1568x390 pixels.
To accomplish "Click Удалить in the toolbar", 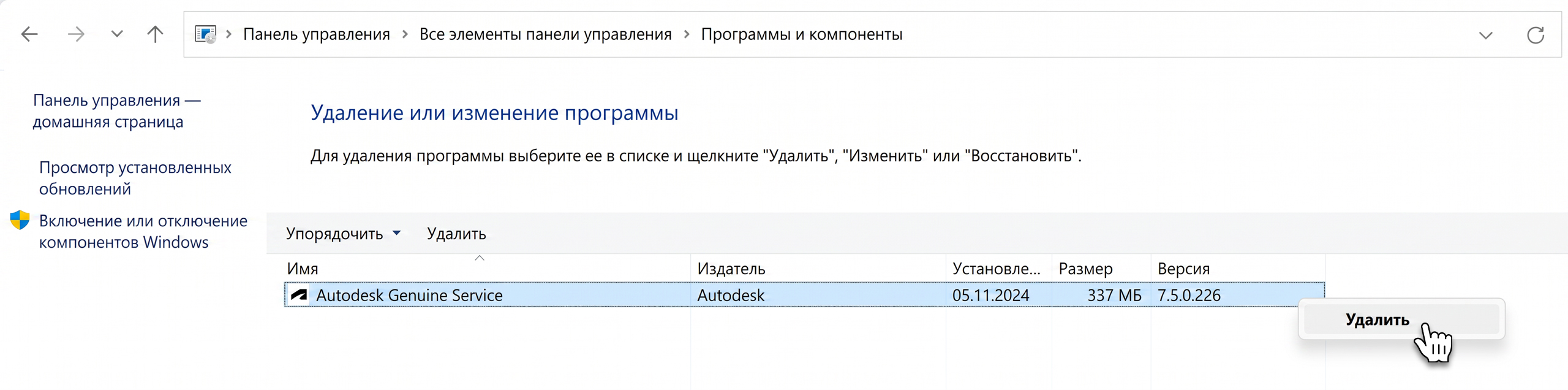I will [456, 234].
